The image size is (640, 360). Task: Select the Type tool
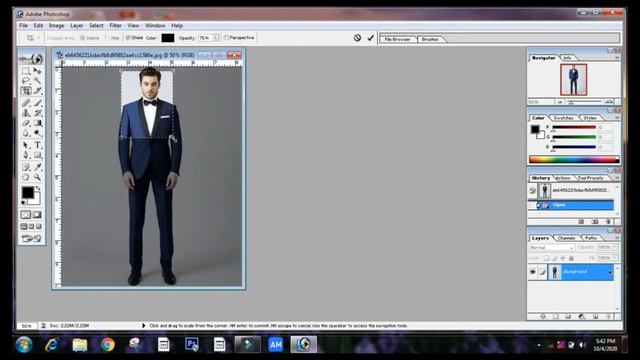(38, 145)
